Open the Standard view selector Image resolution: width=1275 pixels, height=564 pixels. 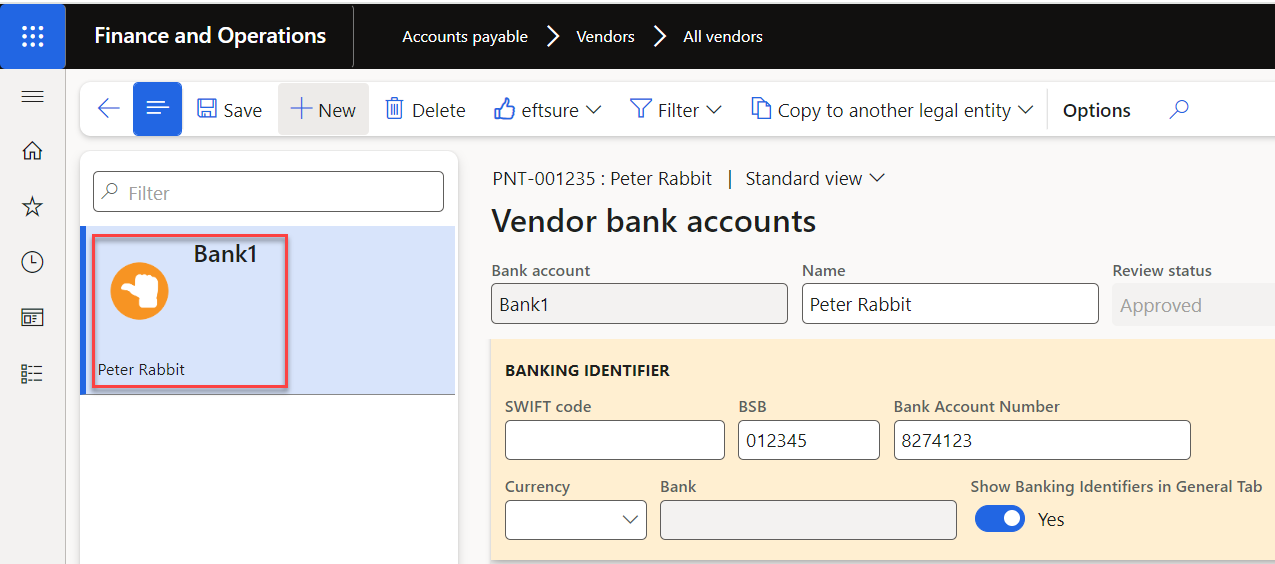tap(815, 178)
